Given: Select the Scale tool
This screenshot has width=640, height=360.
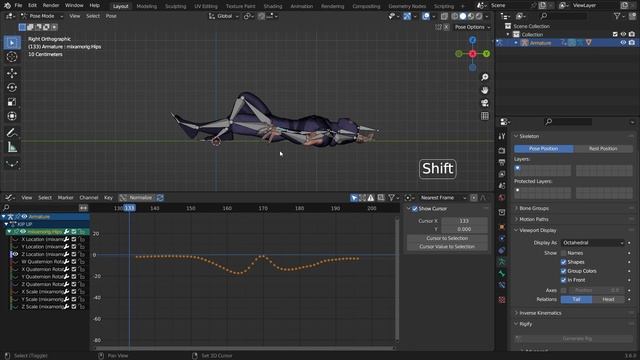Looking at the screenshot, I should [x=12, y=102].
